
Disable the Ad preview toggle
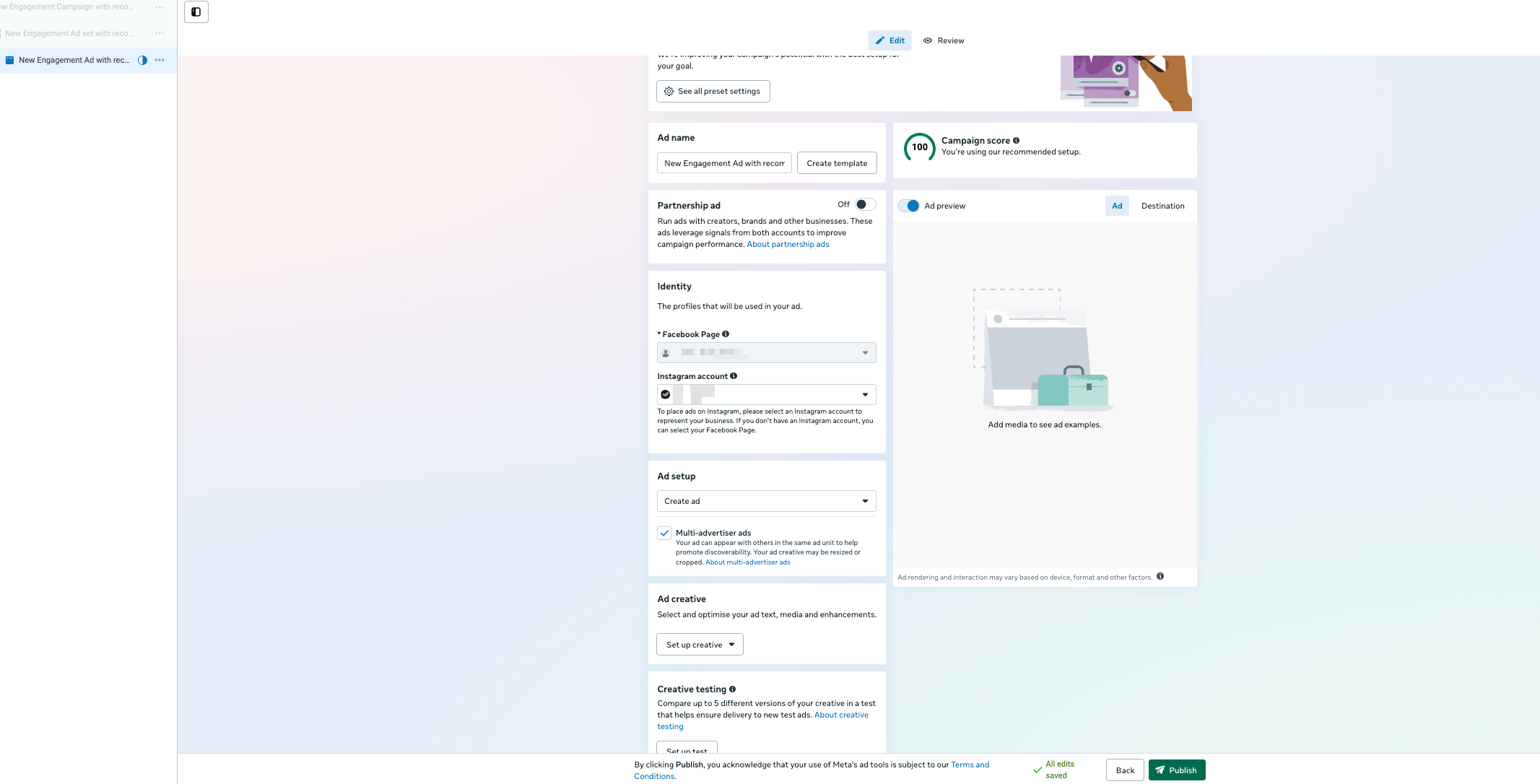(909, 206)
